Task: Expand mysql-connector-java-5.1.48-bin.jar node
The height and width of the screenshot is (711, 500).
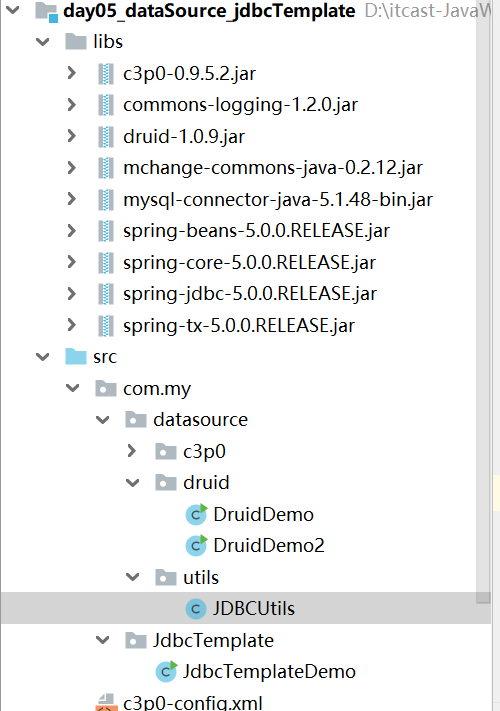Action: (x=72, y=199)
